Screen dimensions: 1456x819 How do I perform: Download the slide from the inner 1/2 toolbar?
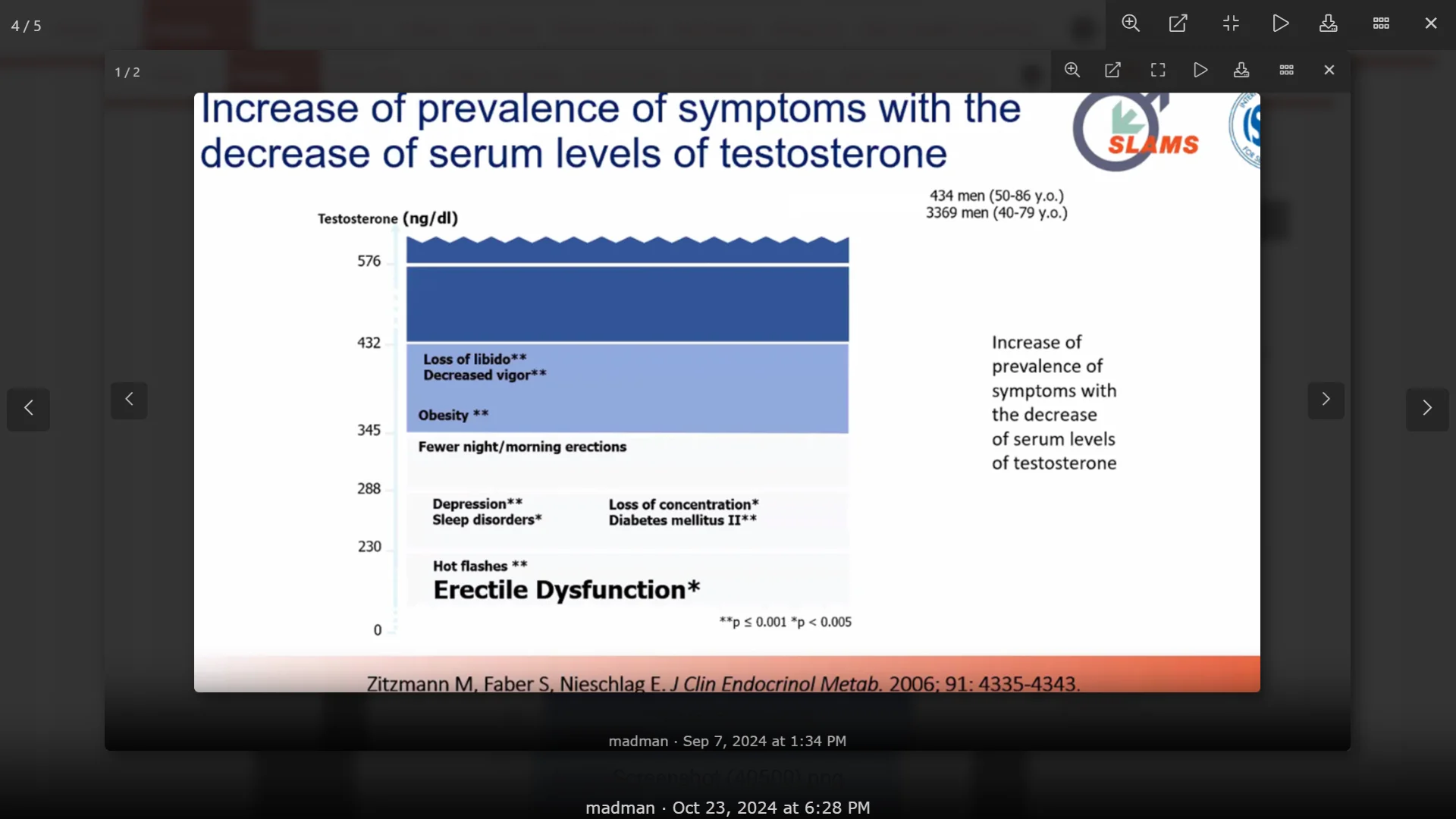click(1241, 70)
